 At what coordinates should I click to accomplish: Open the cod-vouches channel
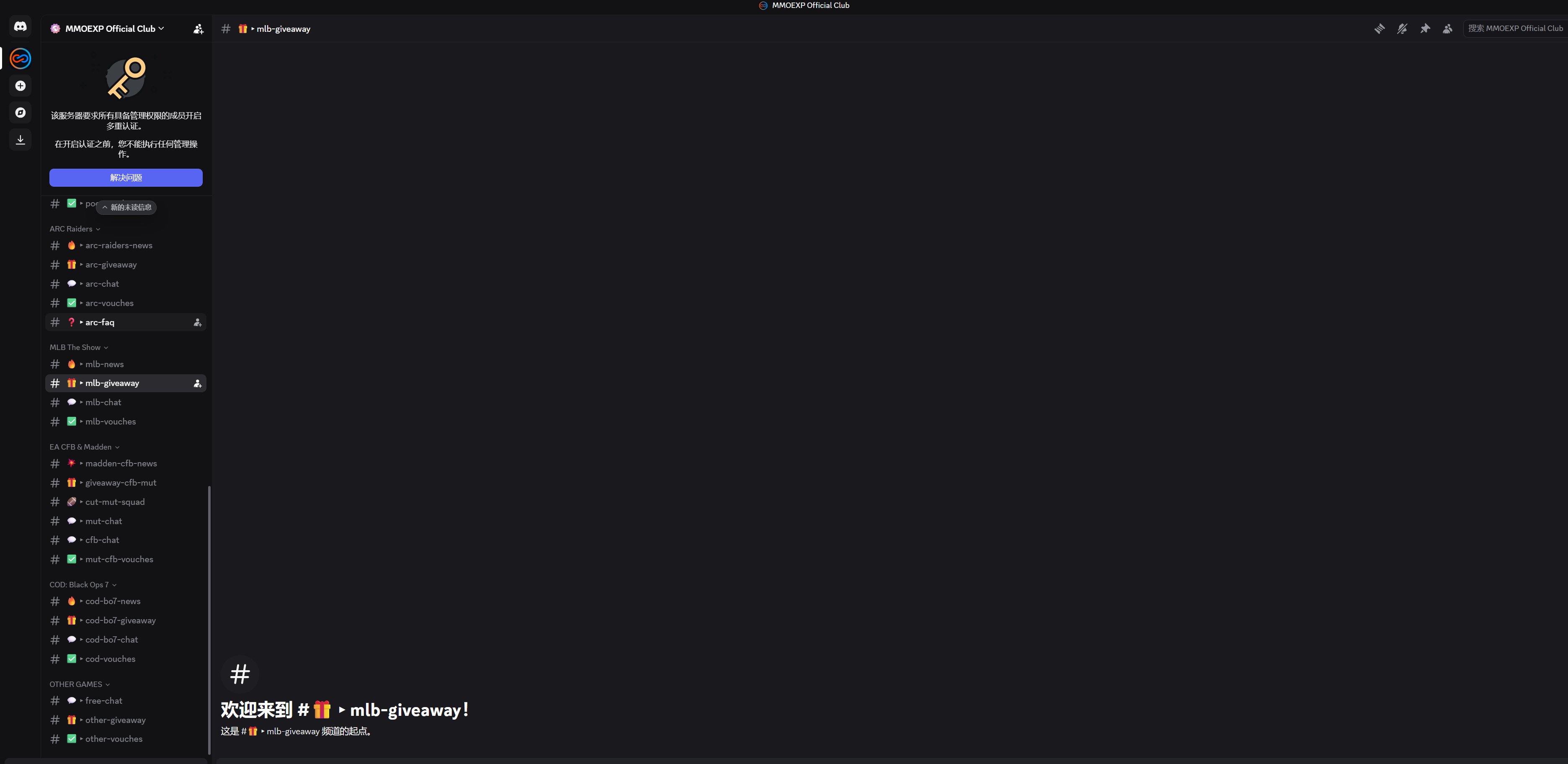(x=126, y=659)
